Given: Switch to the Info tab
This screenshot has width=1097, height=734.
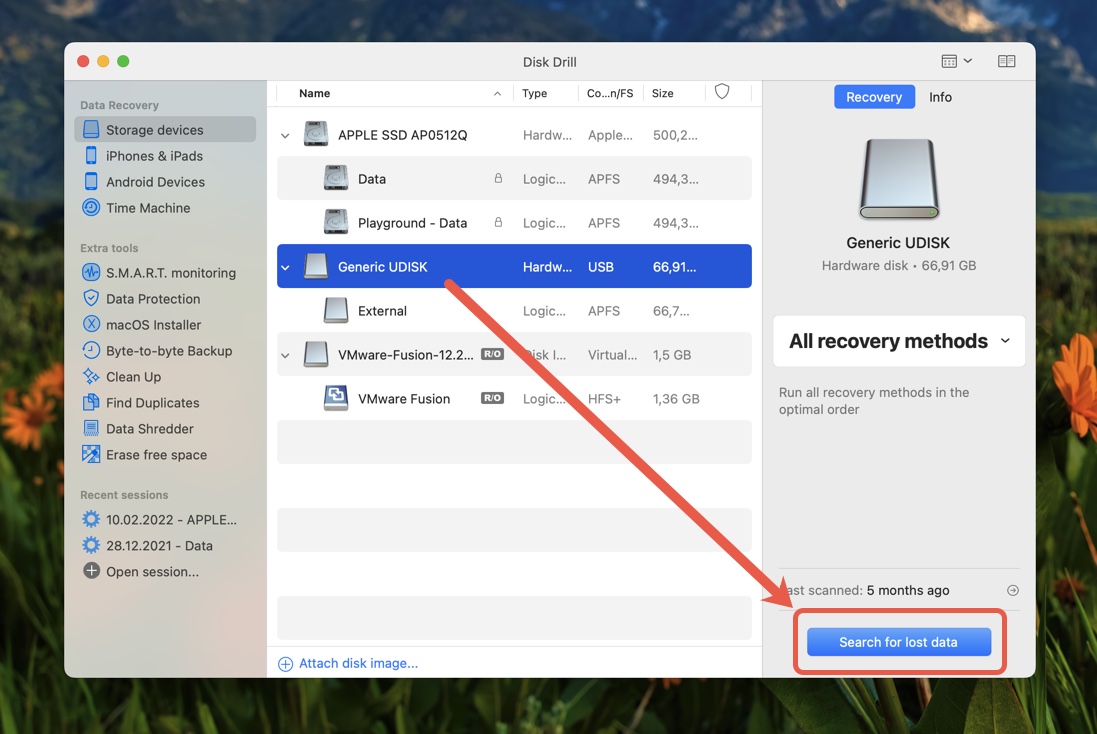Looking at the screenshot, I should click(940, 97).
